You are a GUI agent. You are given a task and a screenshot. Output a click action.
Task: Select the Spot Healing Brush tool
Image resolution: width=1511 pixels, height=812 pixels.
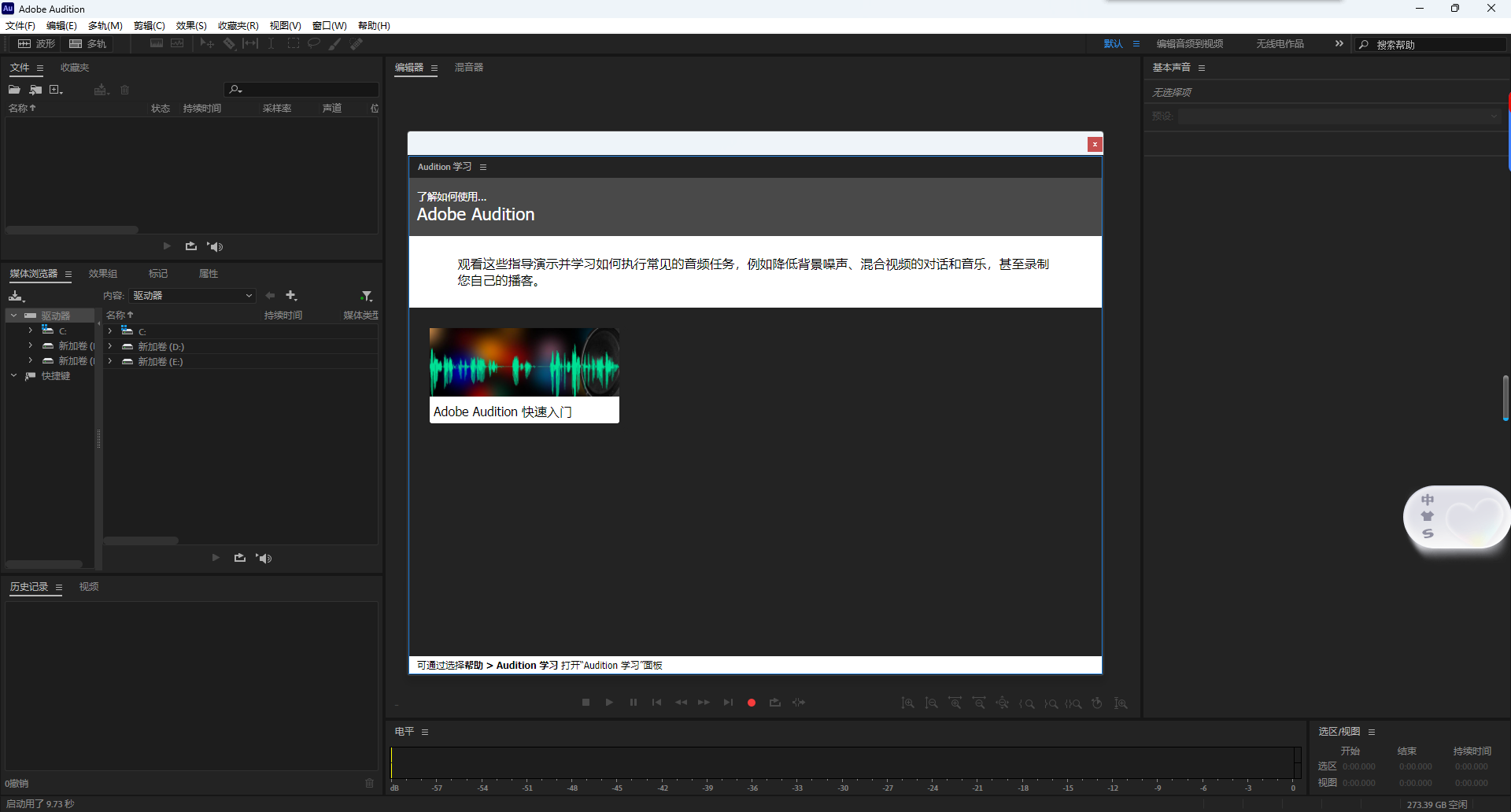tap(356, 43)
